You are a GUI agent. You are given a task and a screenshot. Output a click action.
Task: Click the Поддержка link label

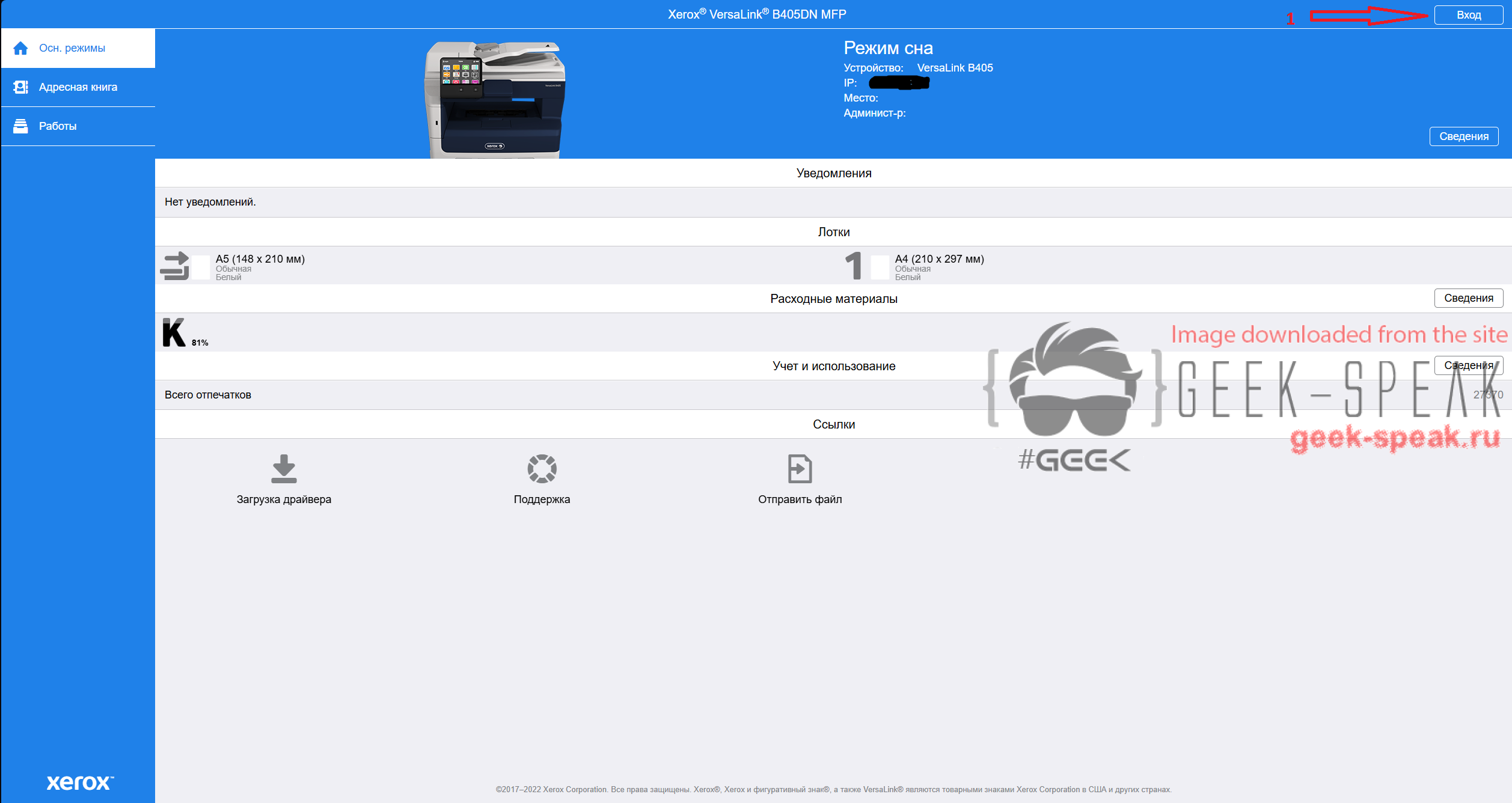542,499
